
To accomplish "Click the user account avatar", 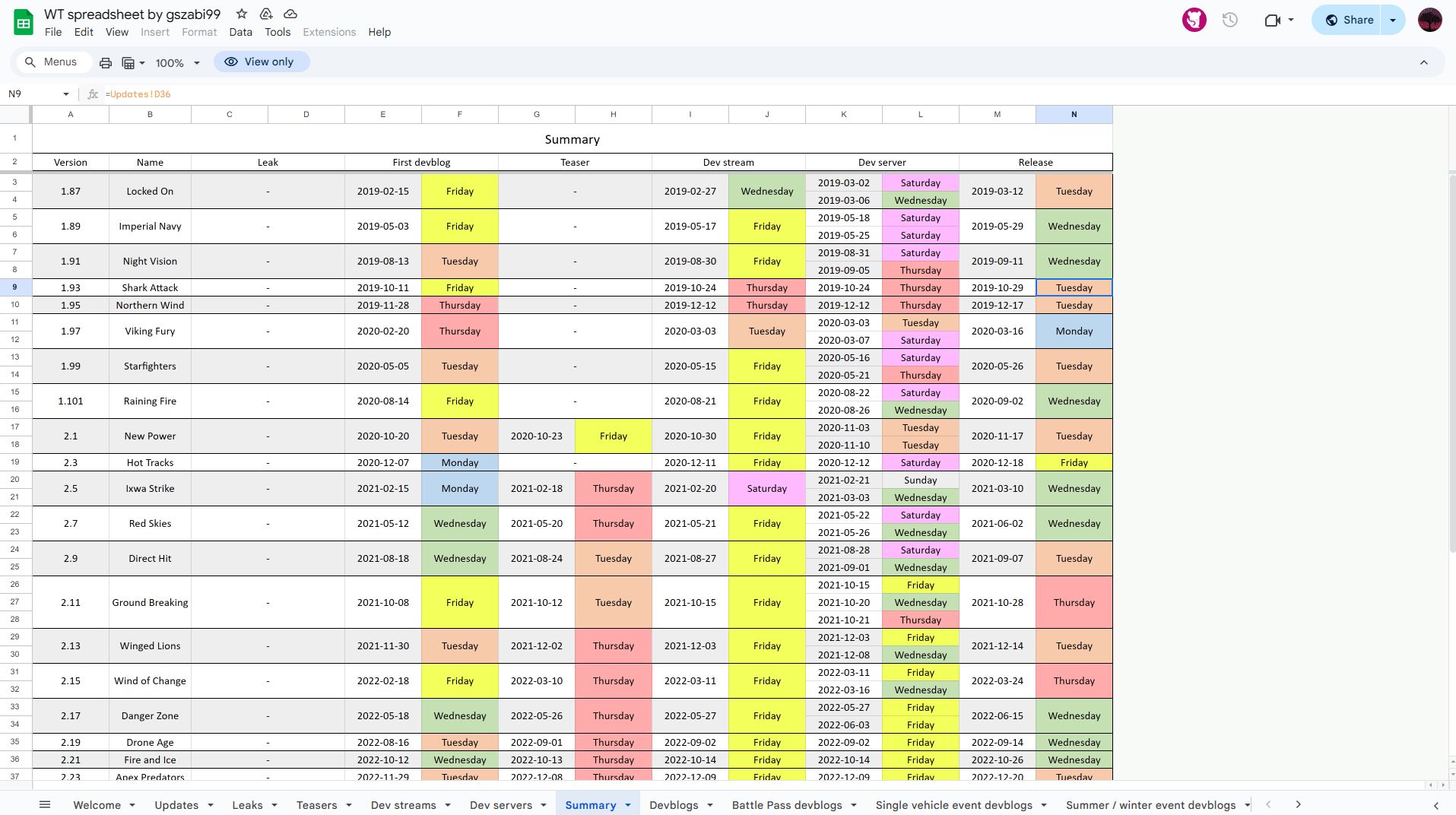I will tap(1429, 21).
